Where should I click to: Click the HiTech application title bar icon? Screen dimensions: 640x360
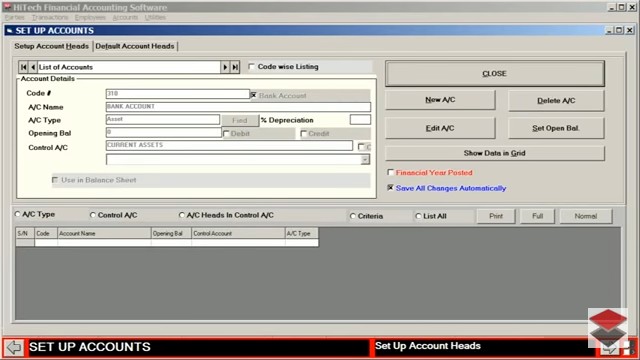tap(7, 7)
